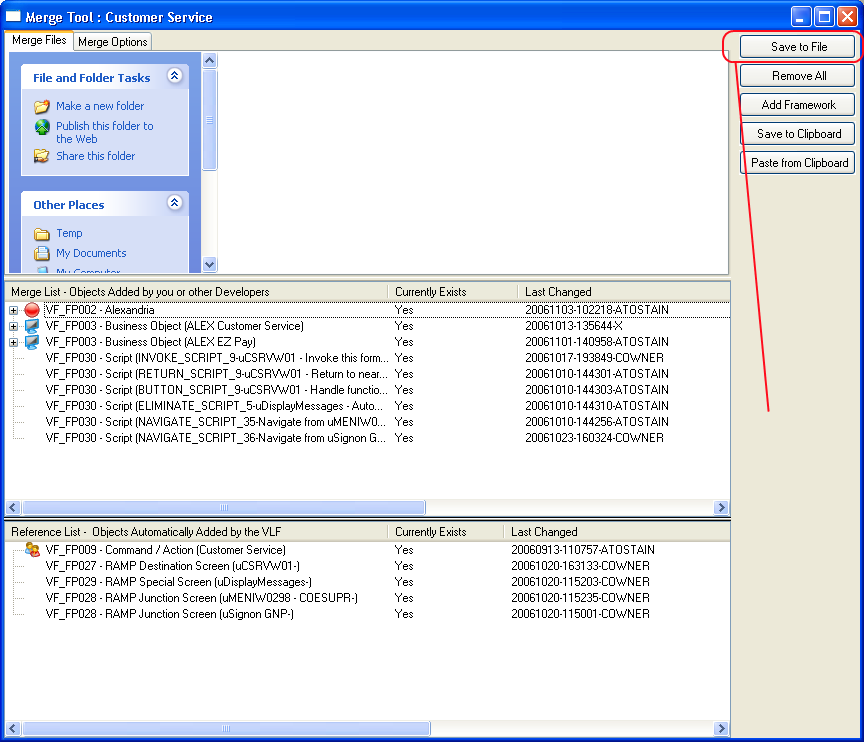This screenshot has width=864, height=742.
Task: Click Reference List Currently Exists column header
Action: [445, 532]
